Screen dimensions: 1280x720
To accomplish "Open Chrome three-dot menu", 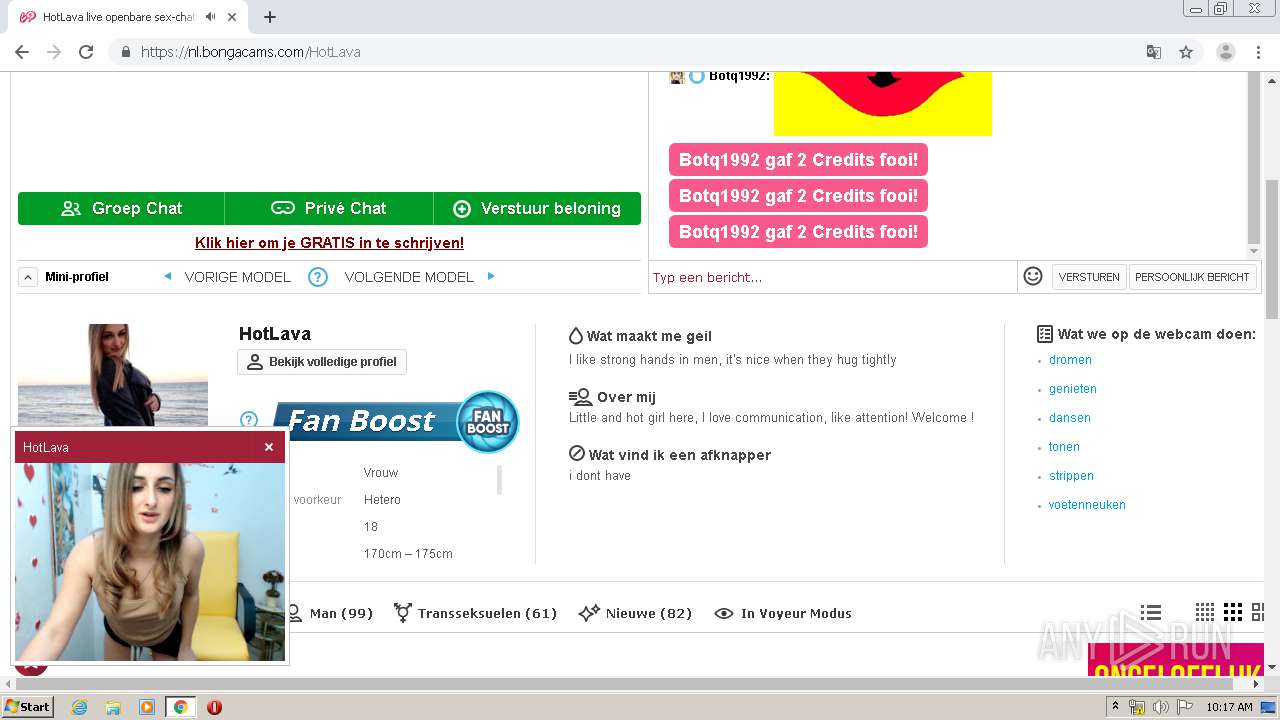I will pyautogui.click(x=1258, y=52).
